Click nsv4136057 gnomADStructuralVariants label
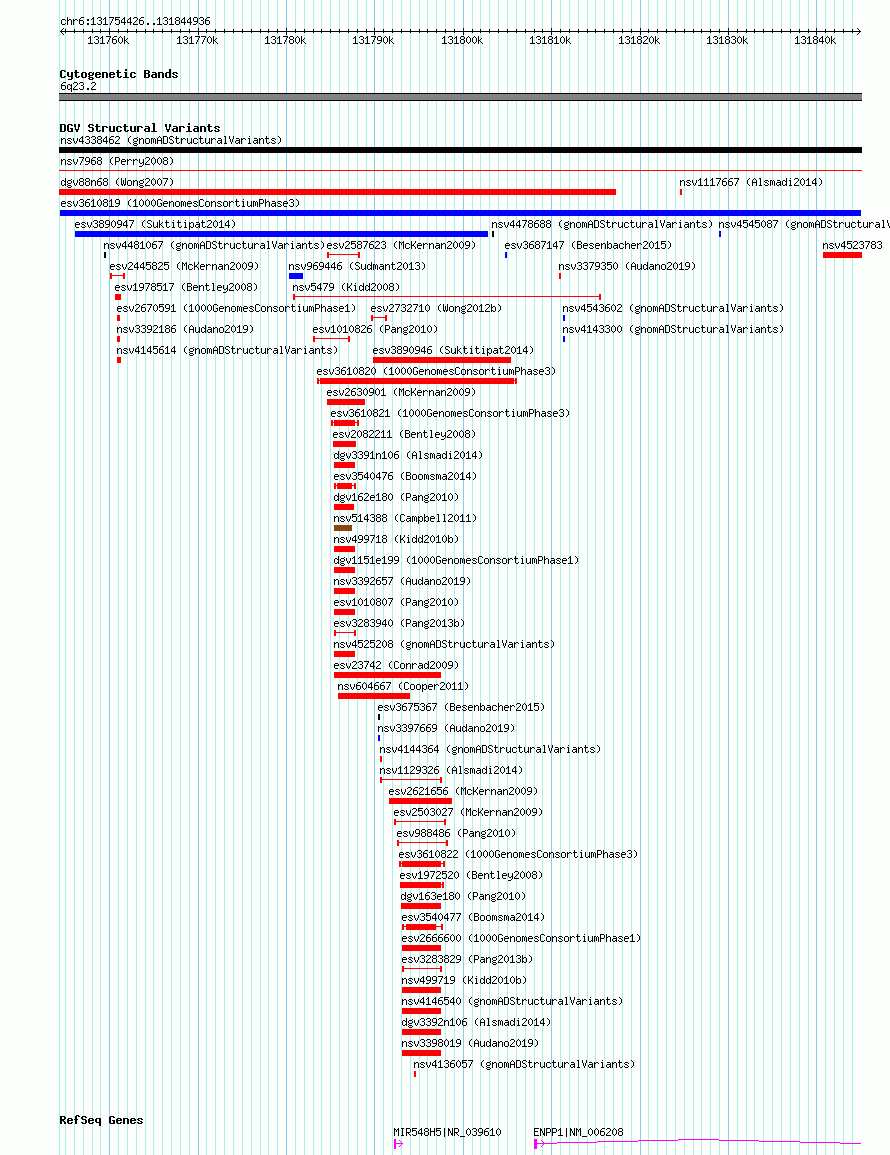890x1155 pixels. click(x=524, y=1064)
